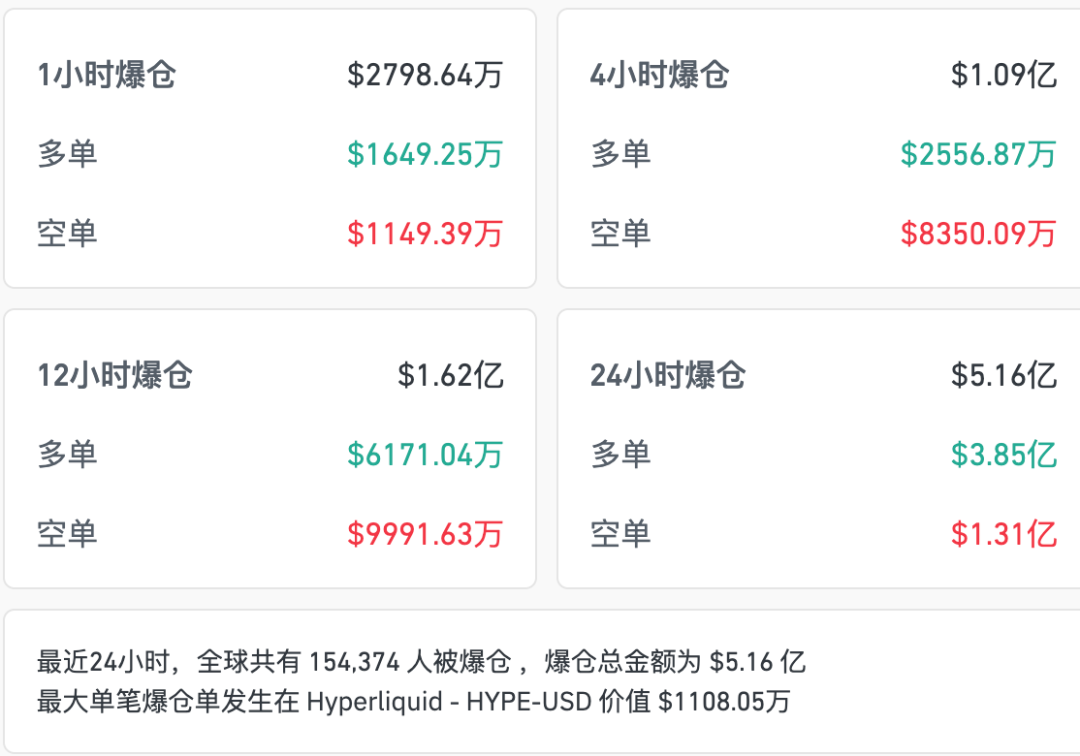Click the 1小时爆仓 card title
The image size is (1080, 756).
point(107,75)
